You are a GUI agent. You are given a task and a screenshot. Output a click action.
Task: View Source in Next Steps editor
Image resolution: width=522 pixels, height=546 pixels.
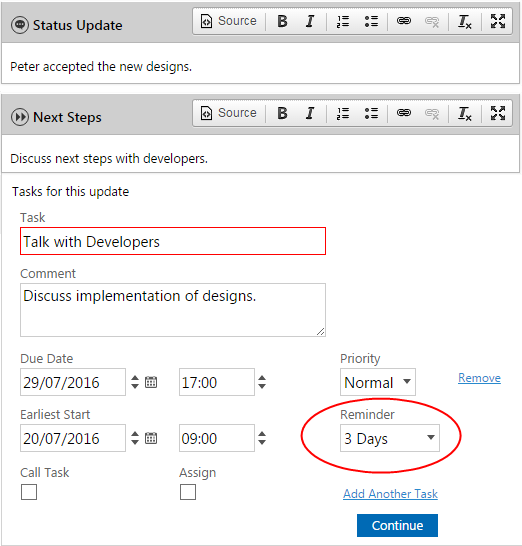tap(229, 113)
